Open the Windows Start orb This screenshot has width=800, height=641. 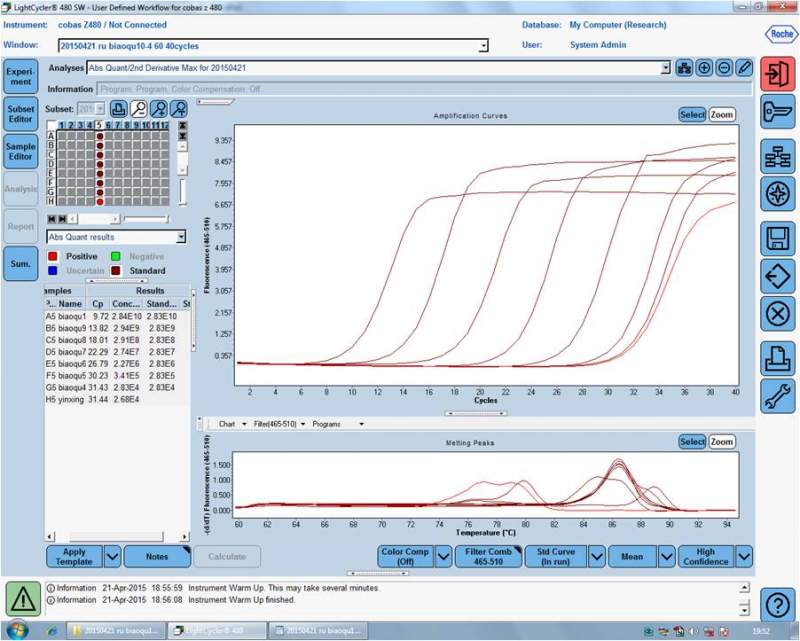[x=16, y=630]
